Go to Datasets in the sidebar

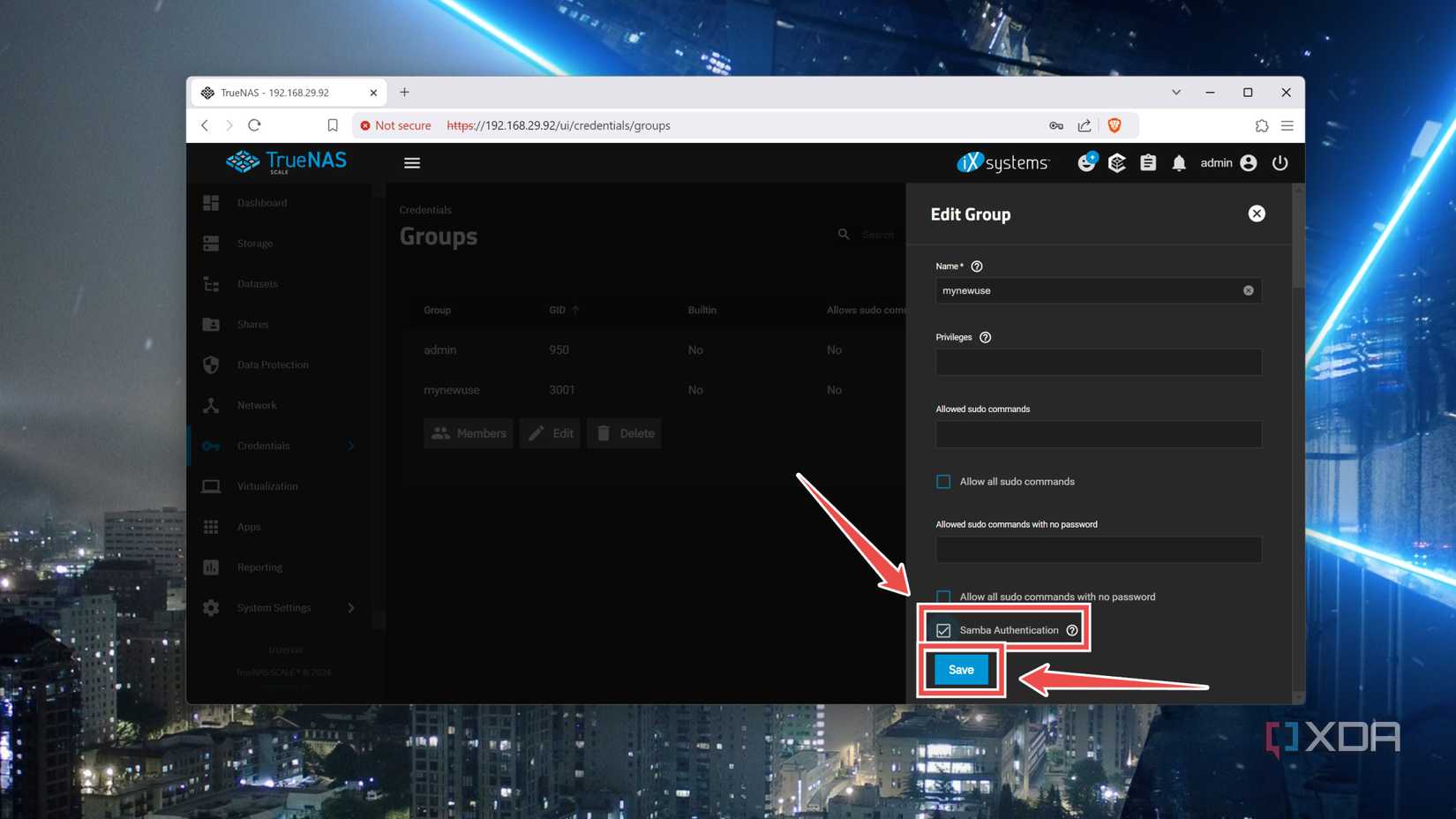pos(257,284)
